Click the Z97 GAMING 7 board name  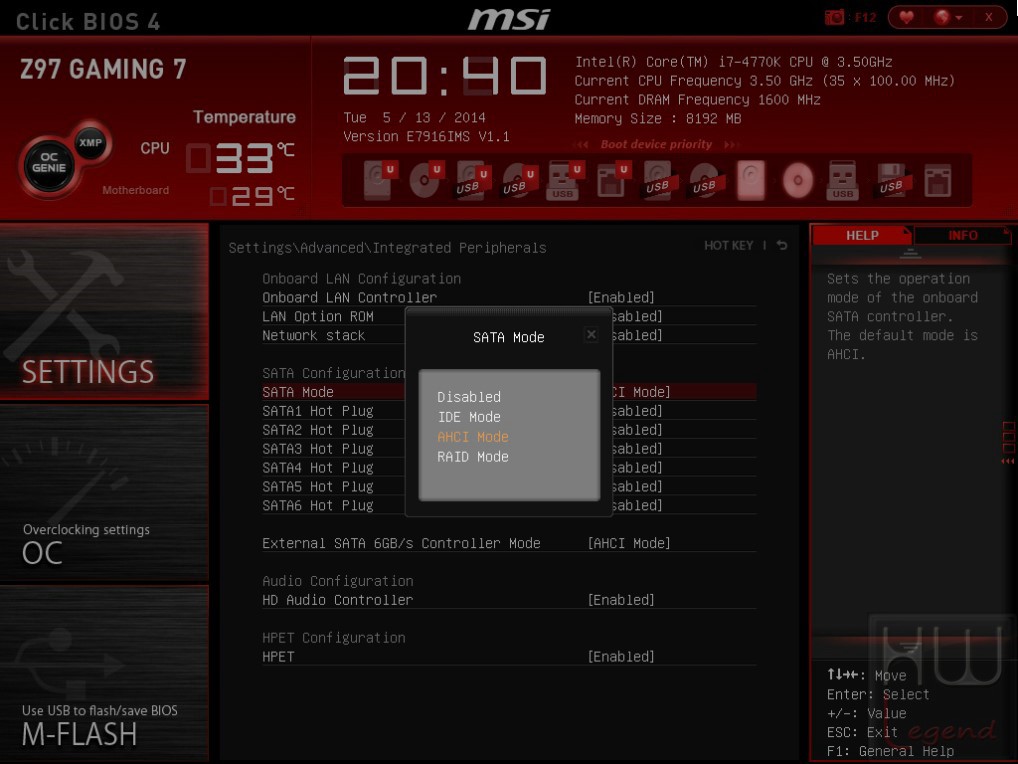(x=103, y=69)
